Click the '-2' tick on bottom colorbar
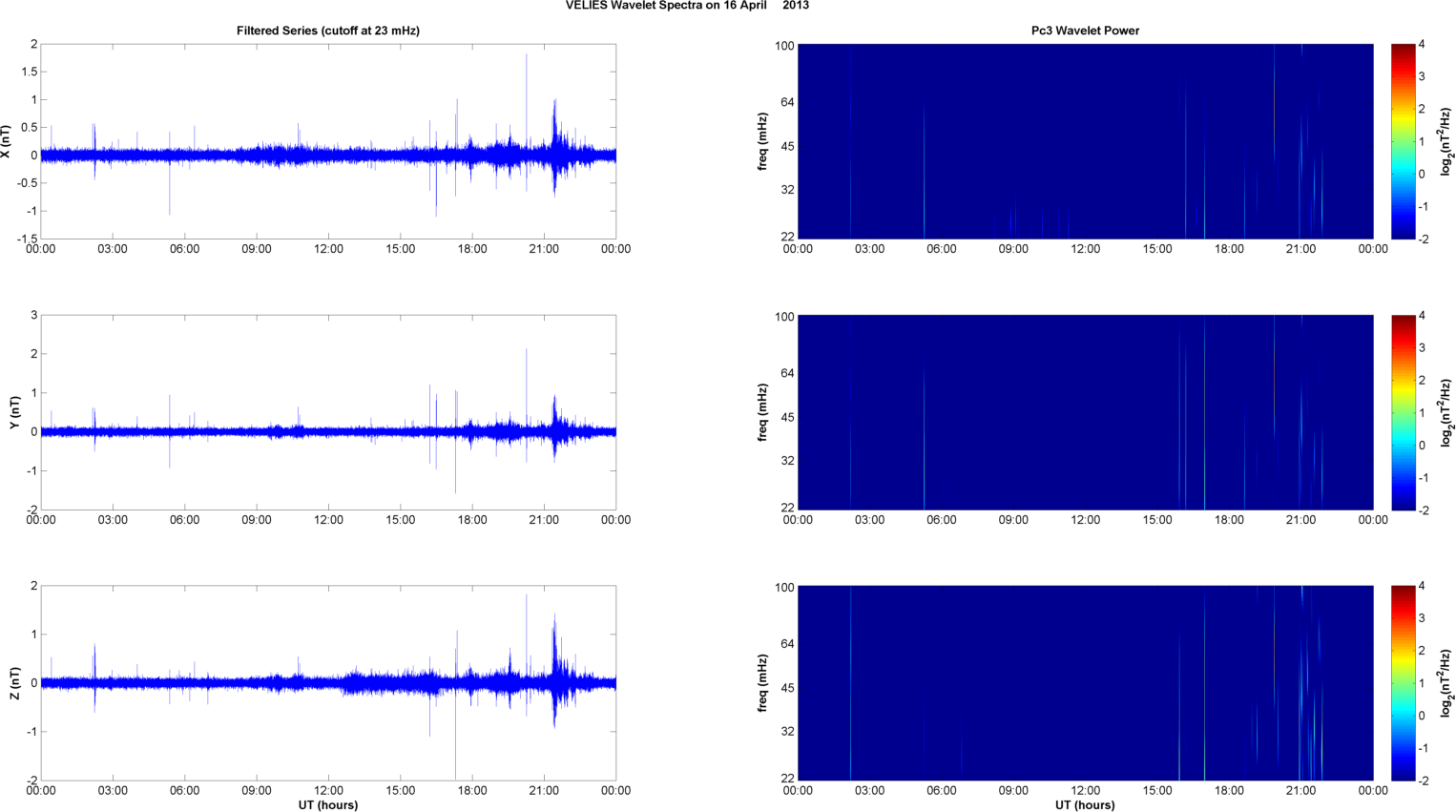The image size is (1456, 812). 1423,781
